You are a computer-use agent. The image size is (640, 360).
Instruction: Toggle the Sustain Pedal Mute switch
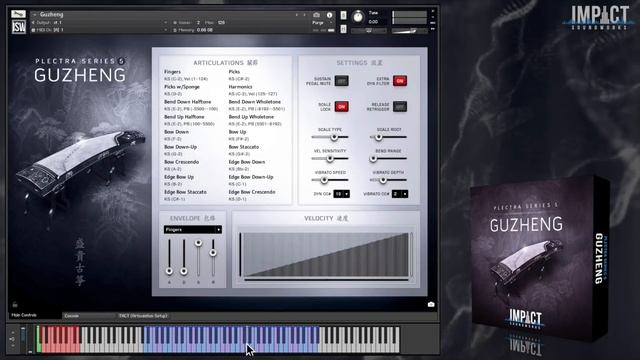(x=341, y=81)
